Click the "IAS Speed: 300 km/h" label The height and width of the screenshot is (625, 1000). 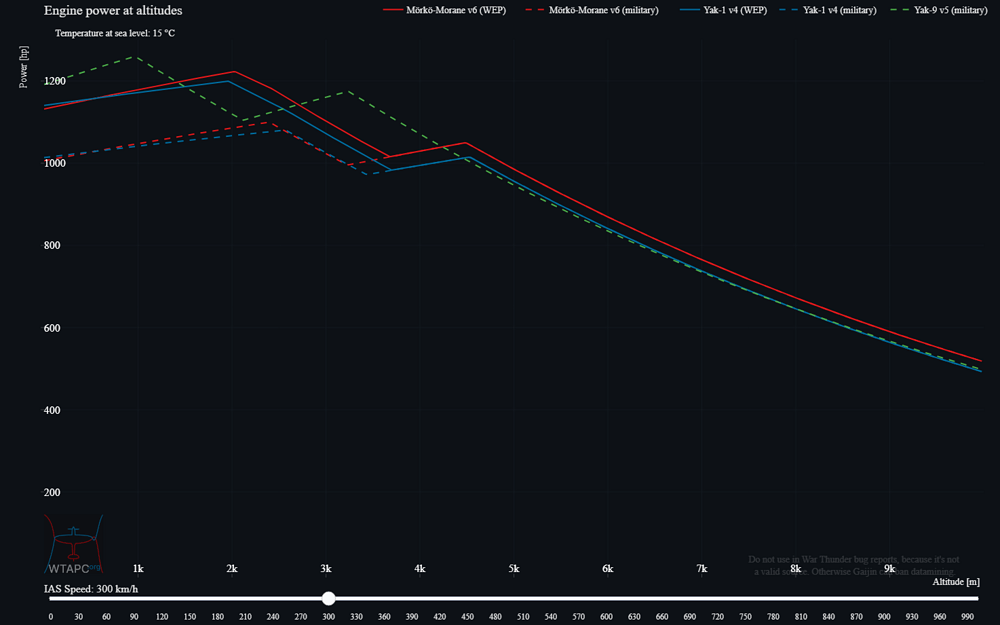click(91, 589)
